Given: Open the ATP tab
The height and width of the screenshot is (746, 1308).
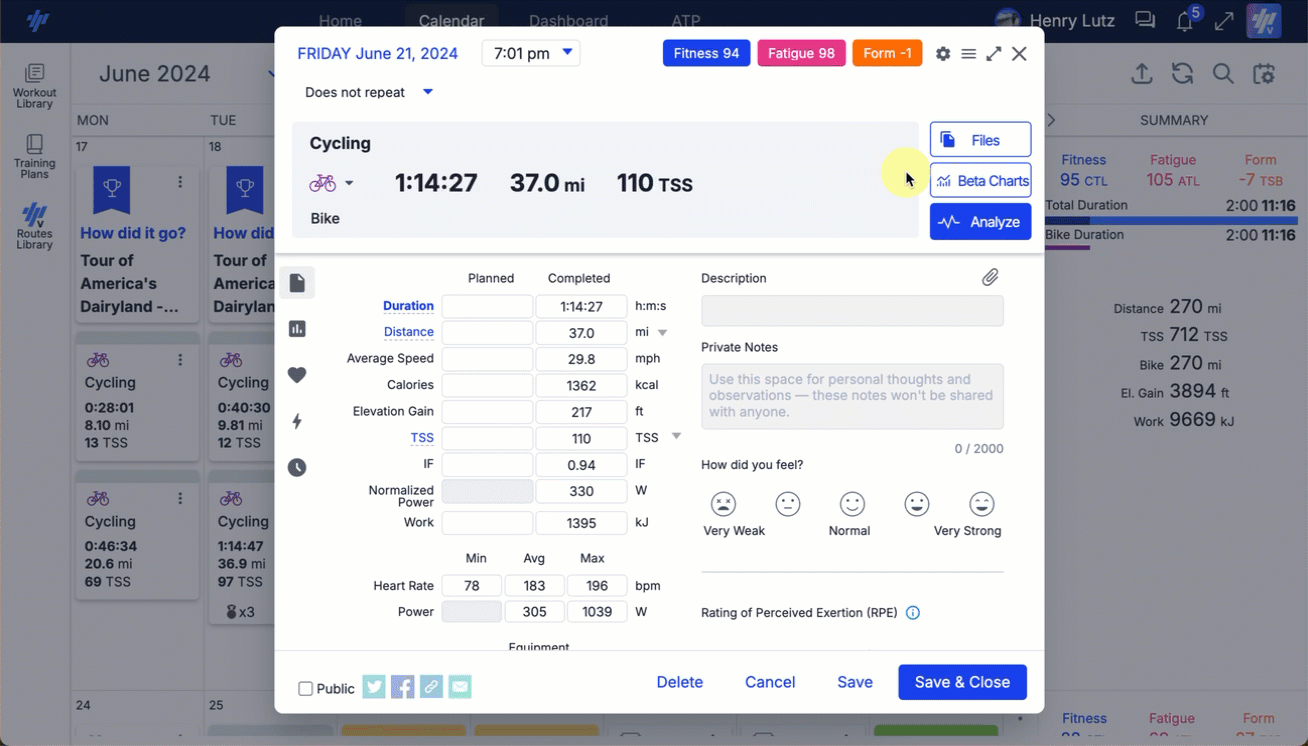Looking at the screenshot, I should pos(686,21).
